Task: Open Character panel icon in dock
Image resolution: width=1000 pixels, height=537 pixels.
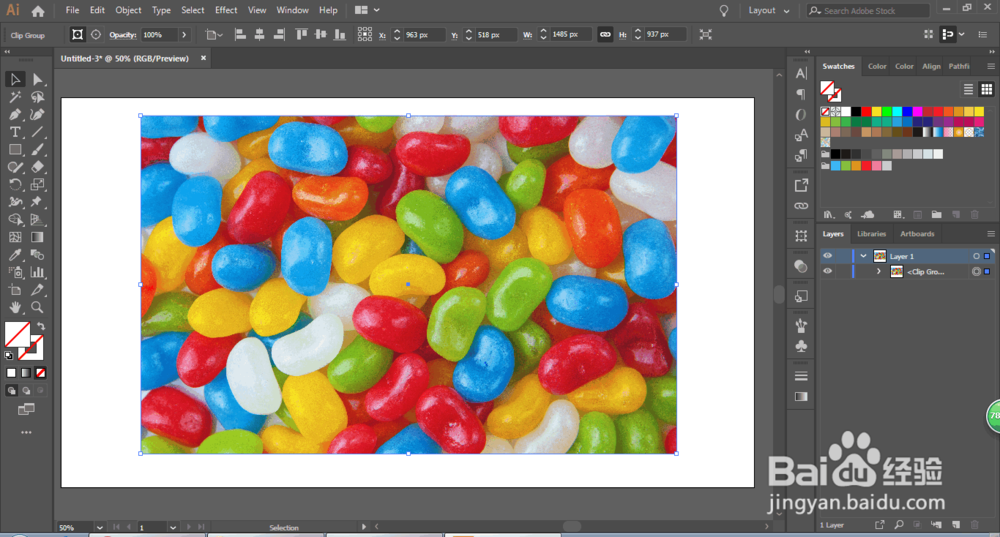Action: [801, 74]
